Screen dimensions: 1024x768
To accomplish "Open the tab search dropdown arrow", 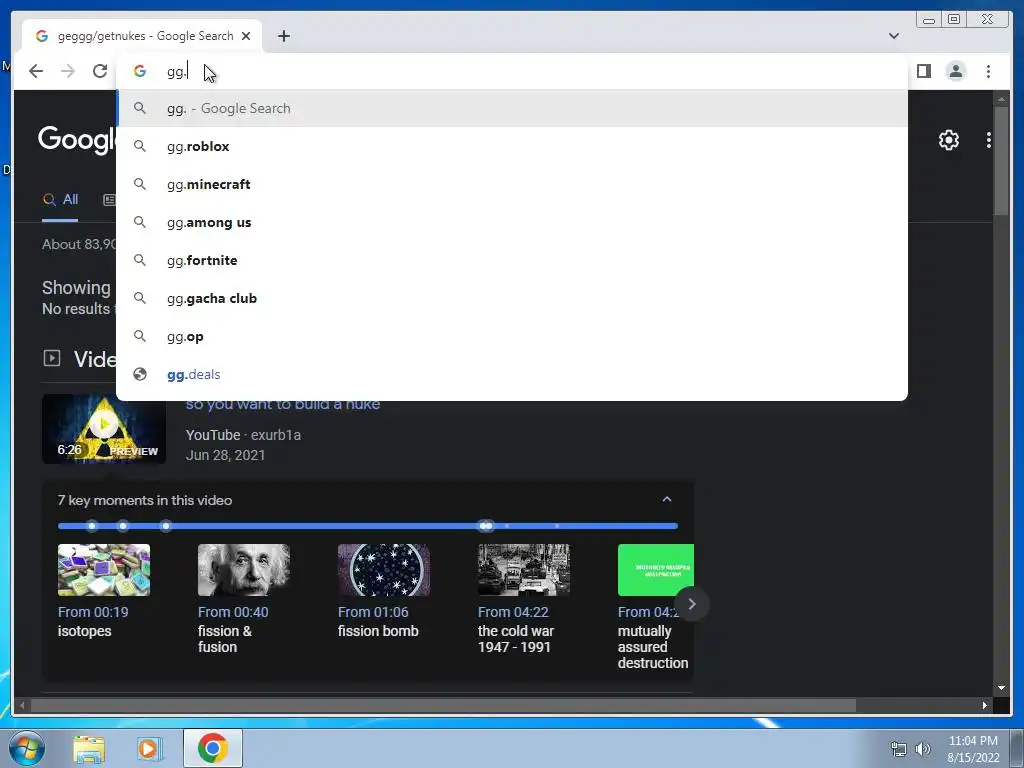I will (894, 36).
